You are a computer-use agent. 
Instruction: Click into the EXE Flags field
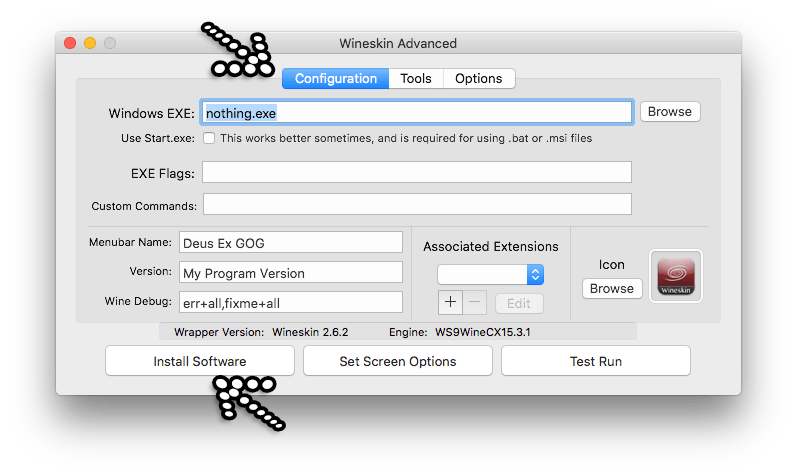[417, 172]
